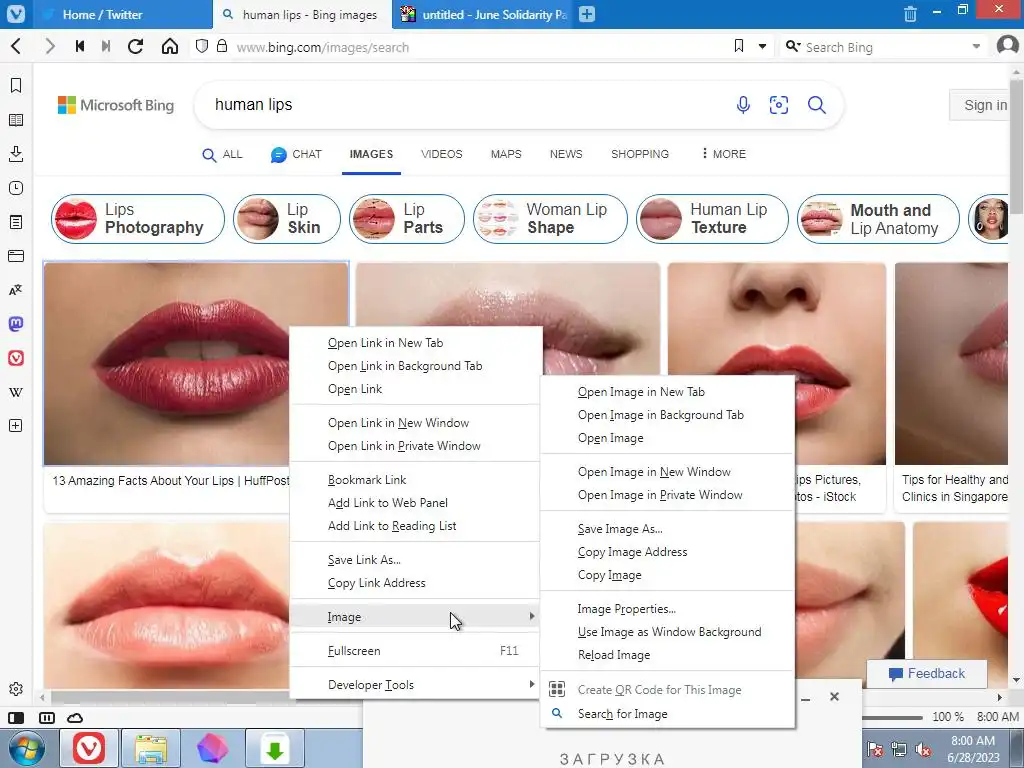
Task: Select the VIDEOS search tab
Action: [441, 154]
